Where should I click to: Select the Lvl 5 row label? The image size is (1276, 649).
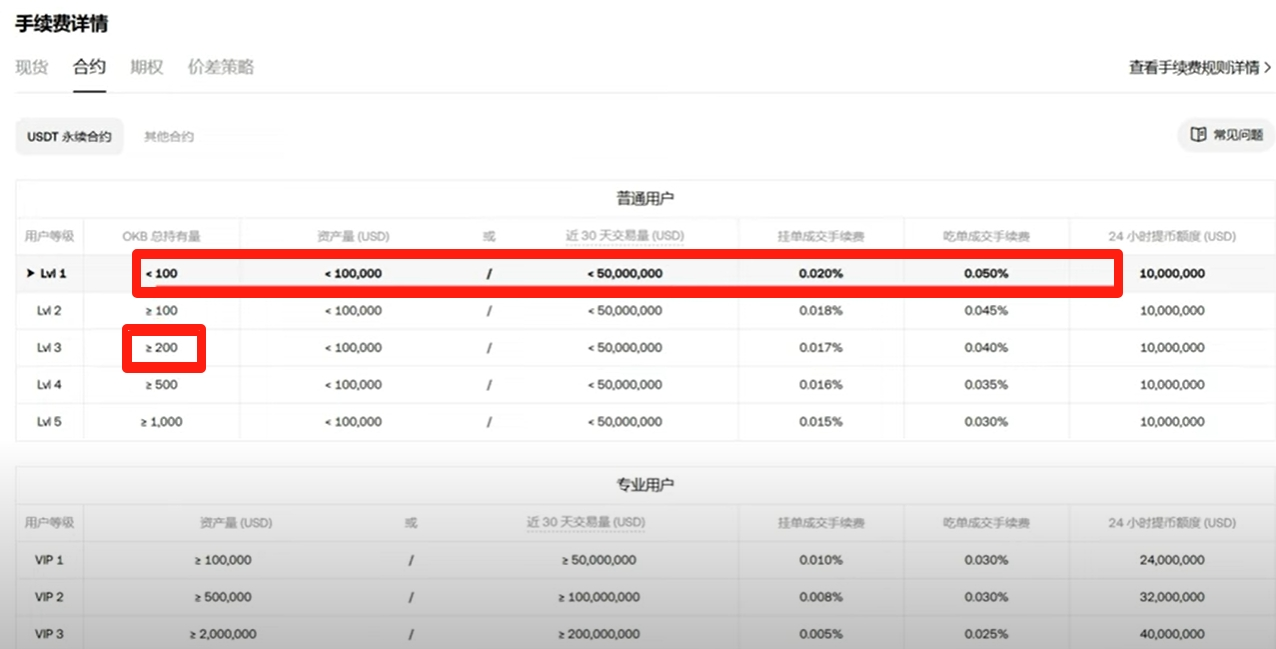click(49, 422)
